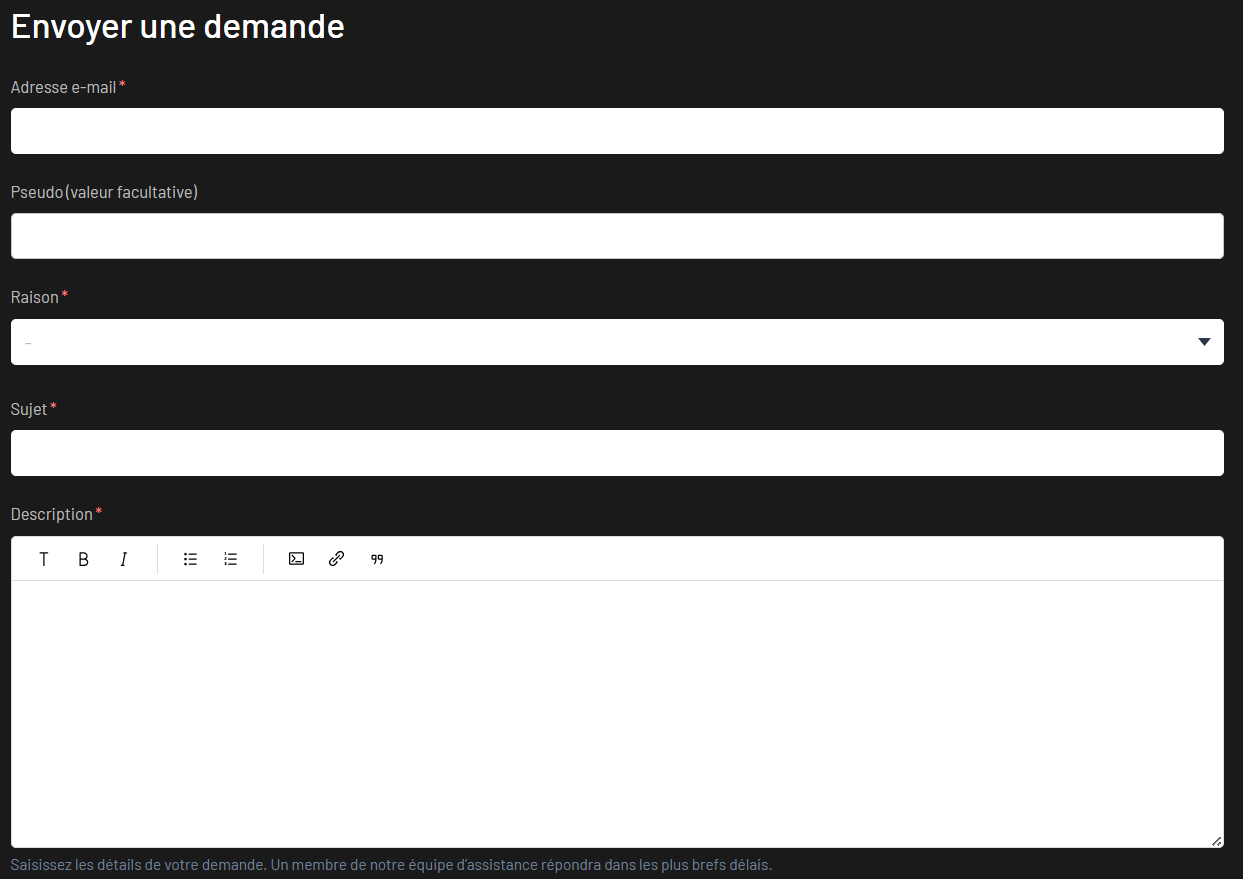Click the Description box resize handle
The height and width of the screenshot is (879, 1243).
point(1216,841)
